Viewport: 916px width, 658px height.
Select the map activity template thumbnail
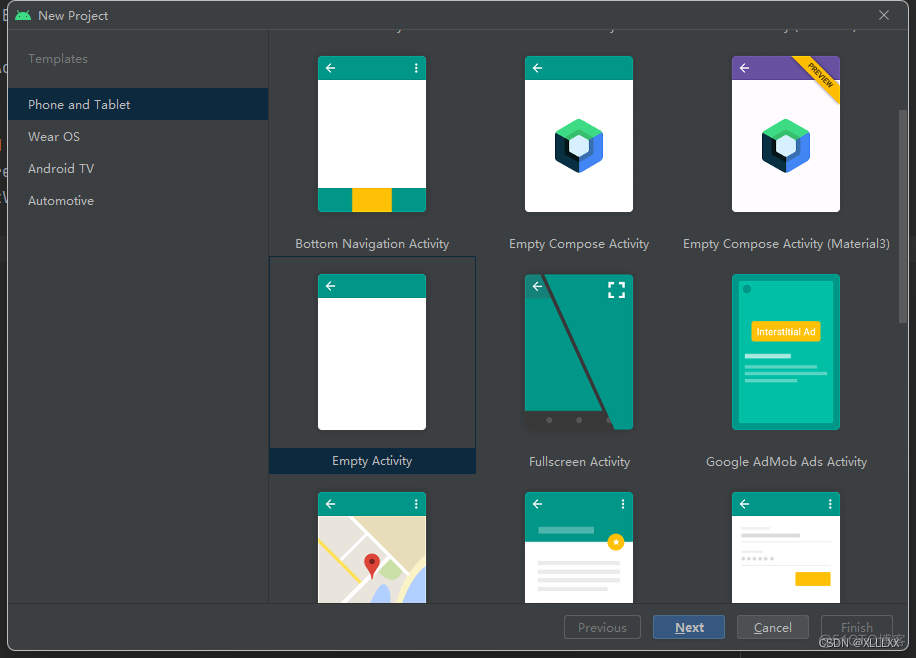pyautogui.click(x=372, y=547)
